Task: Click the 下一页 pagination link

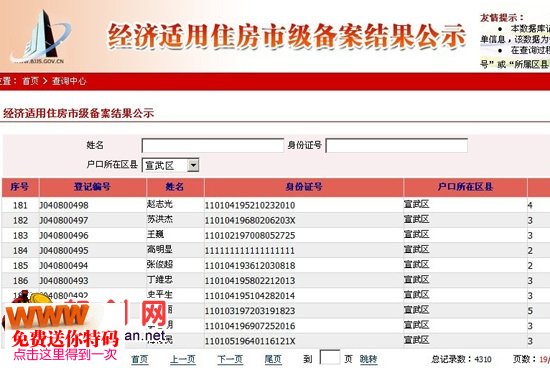Action: tap(230, 359)
